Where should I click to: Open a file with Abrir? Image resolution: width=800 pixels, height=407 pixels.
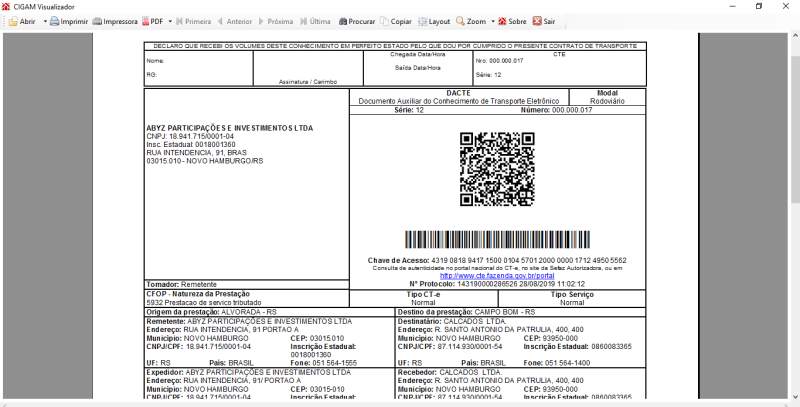(x=22, y=21)
